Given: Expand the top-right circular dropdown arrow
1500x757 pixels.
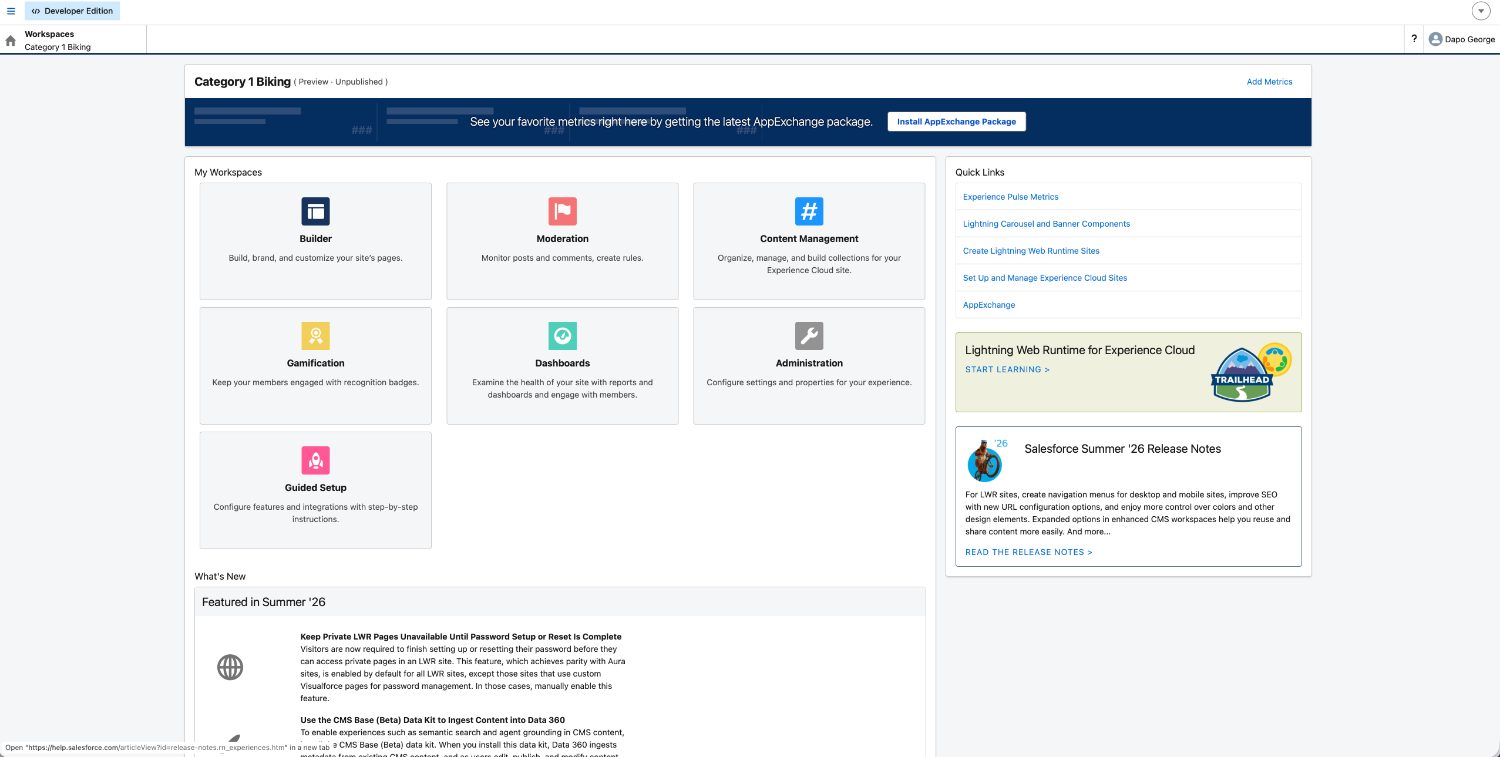Looking at the screenshot, I should pos(1481,11).
